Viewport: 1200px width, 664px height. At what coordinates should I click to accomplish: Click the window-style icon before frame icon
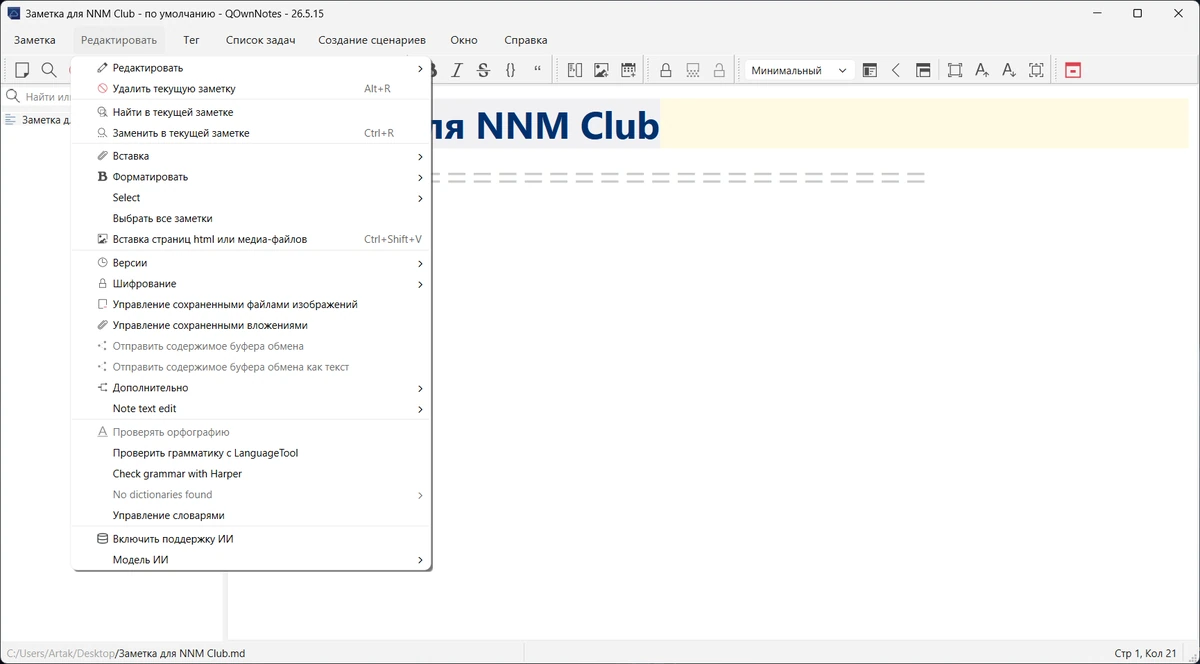point(923,70)
